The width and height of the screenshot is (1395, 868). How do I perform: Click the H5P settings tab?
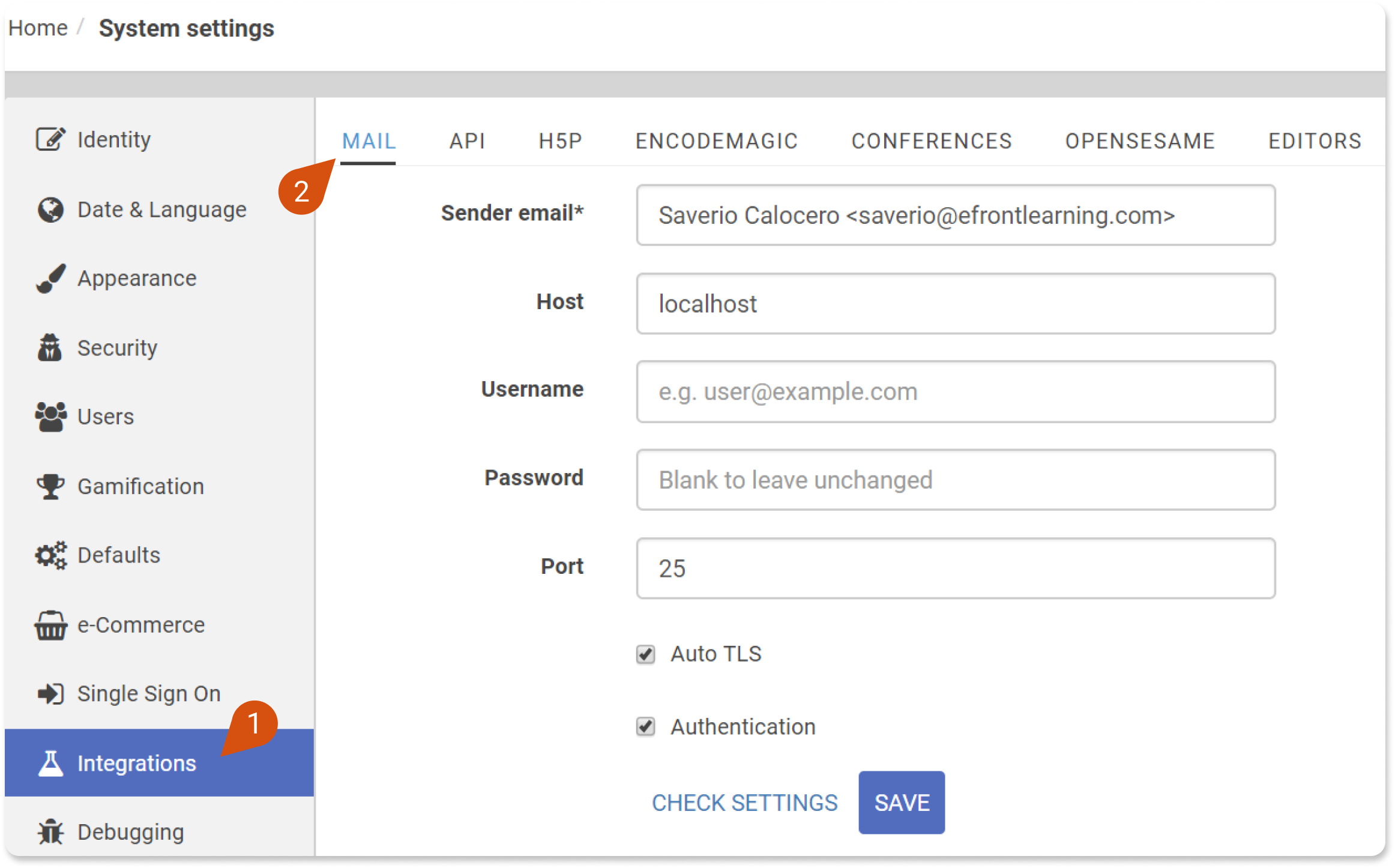pos(555,140)
